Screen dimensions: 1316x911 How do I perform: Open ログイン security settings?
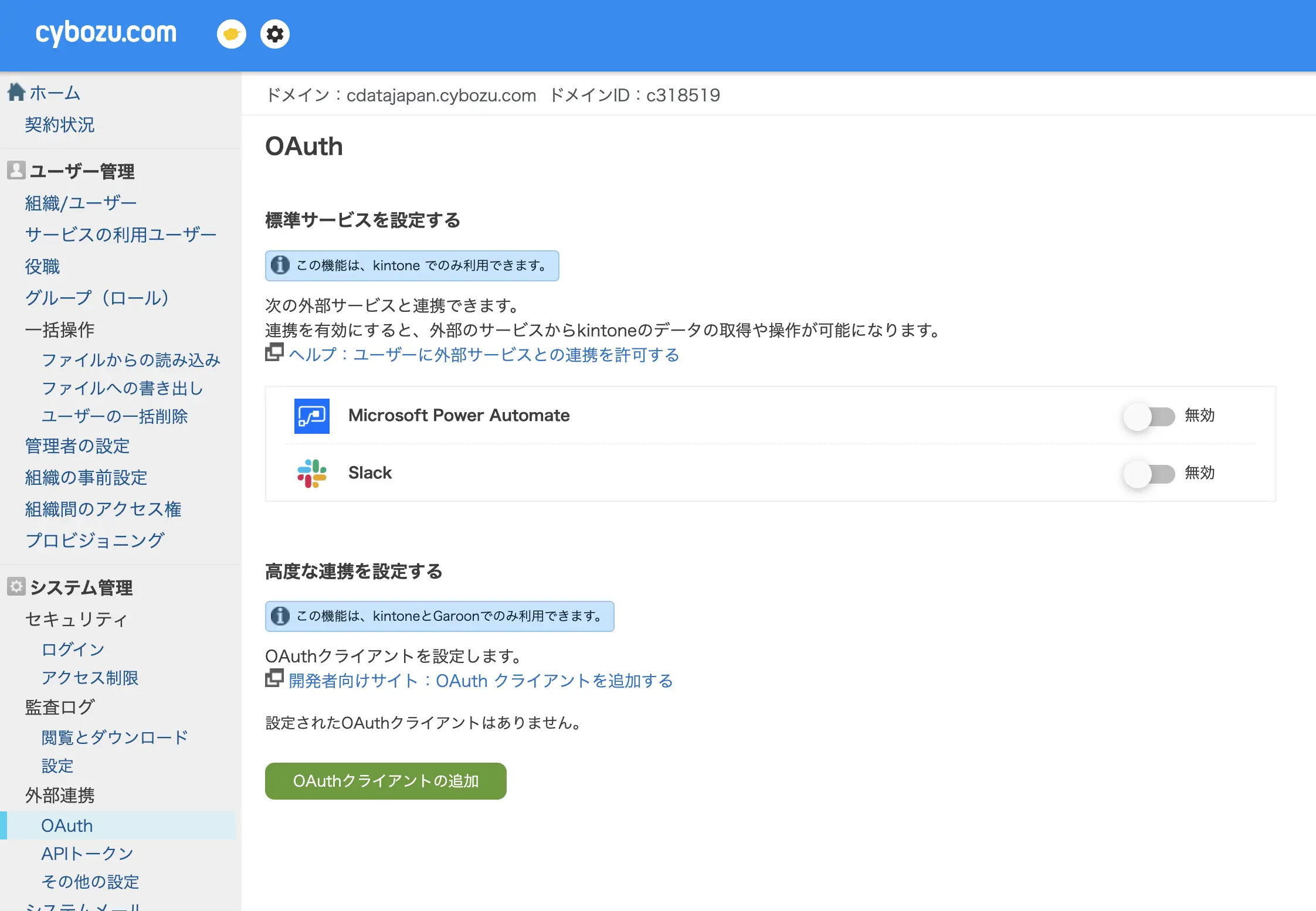coord(73,650)
